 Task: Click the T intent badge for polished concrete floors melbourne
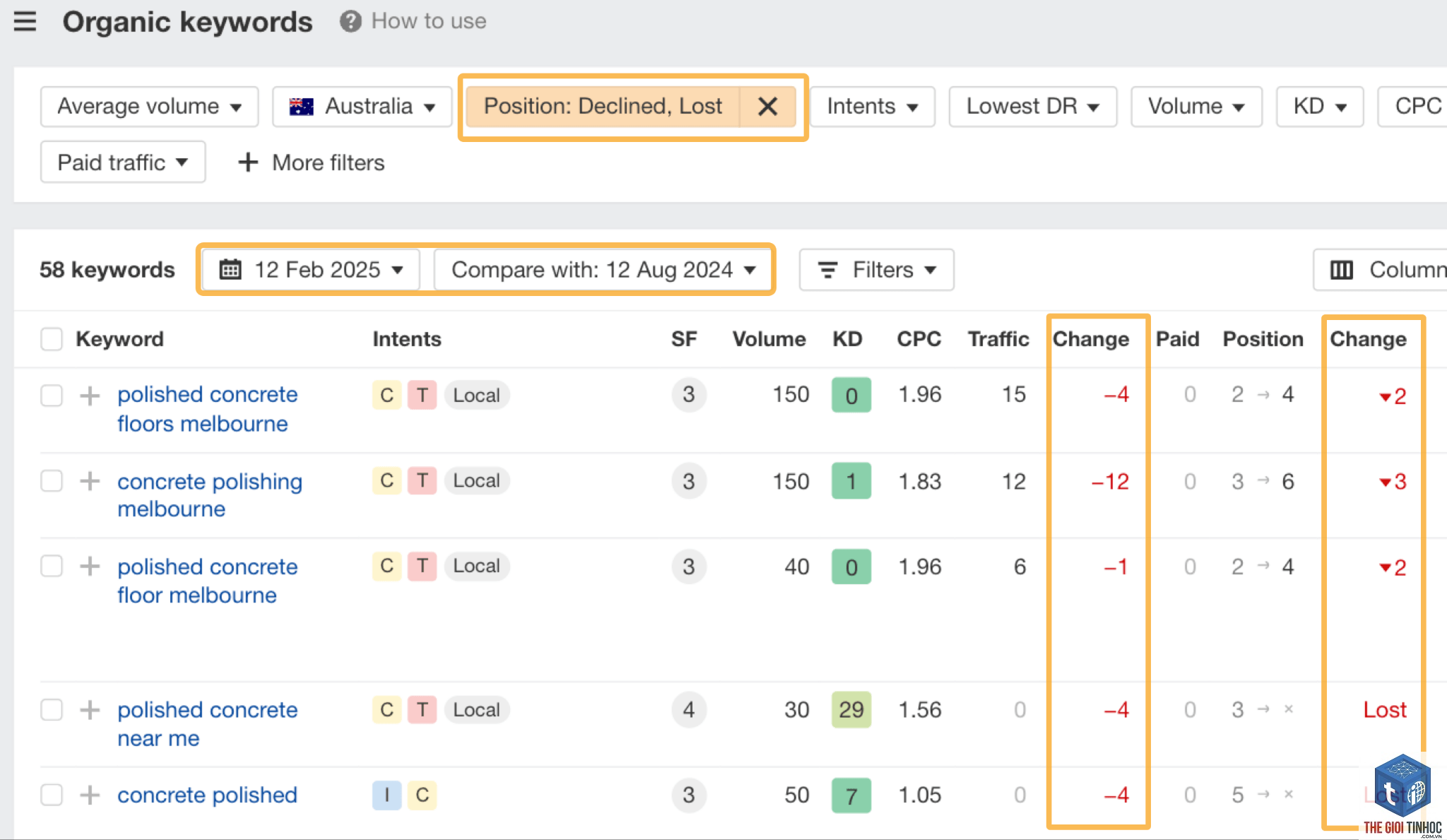click(x=422, y=395)
